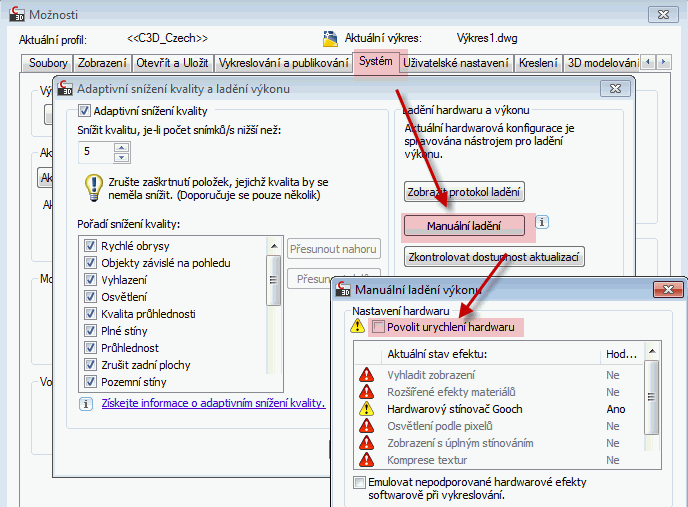Image resolution: width=688 pixels, height=507 pixels.
Task: Open link Získejte informace o adaptivním snížení kvality
Action: pos(213,403)
